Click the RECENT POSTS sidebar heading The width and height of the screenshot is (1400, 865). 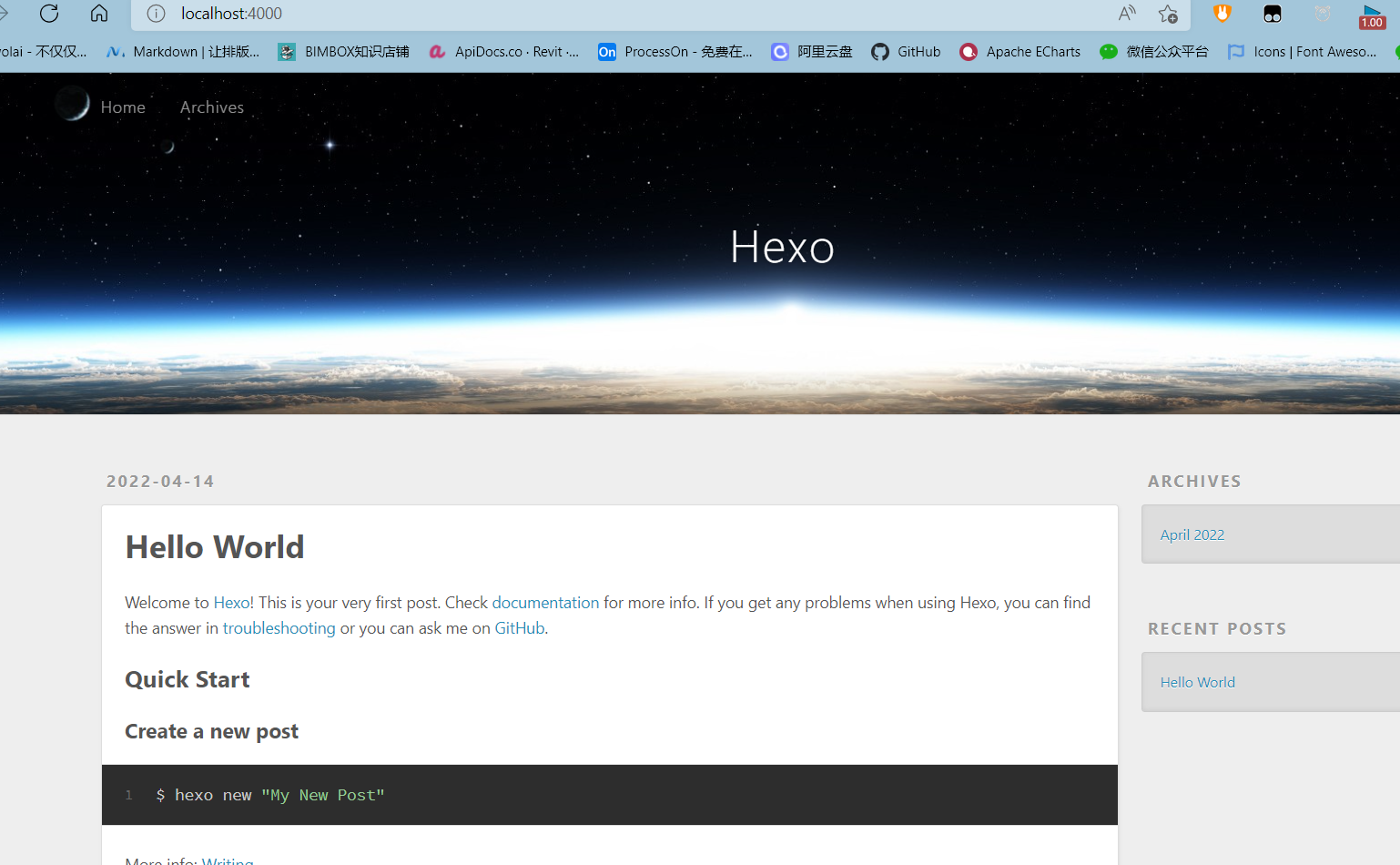(1217, 629)
